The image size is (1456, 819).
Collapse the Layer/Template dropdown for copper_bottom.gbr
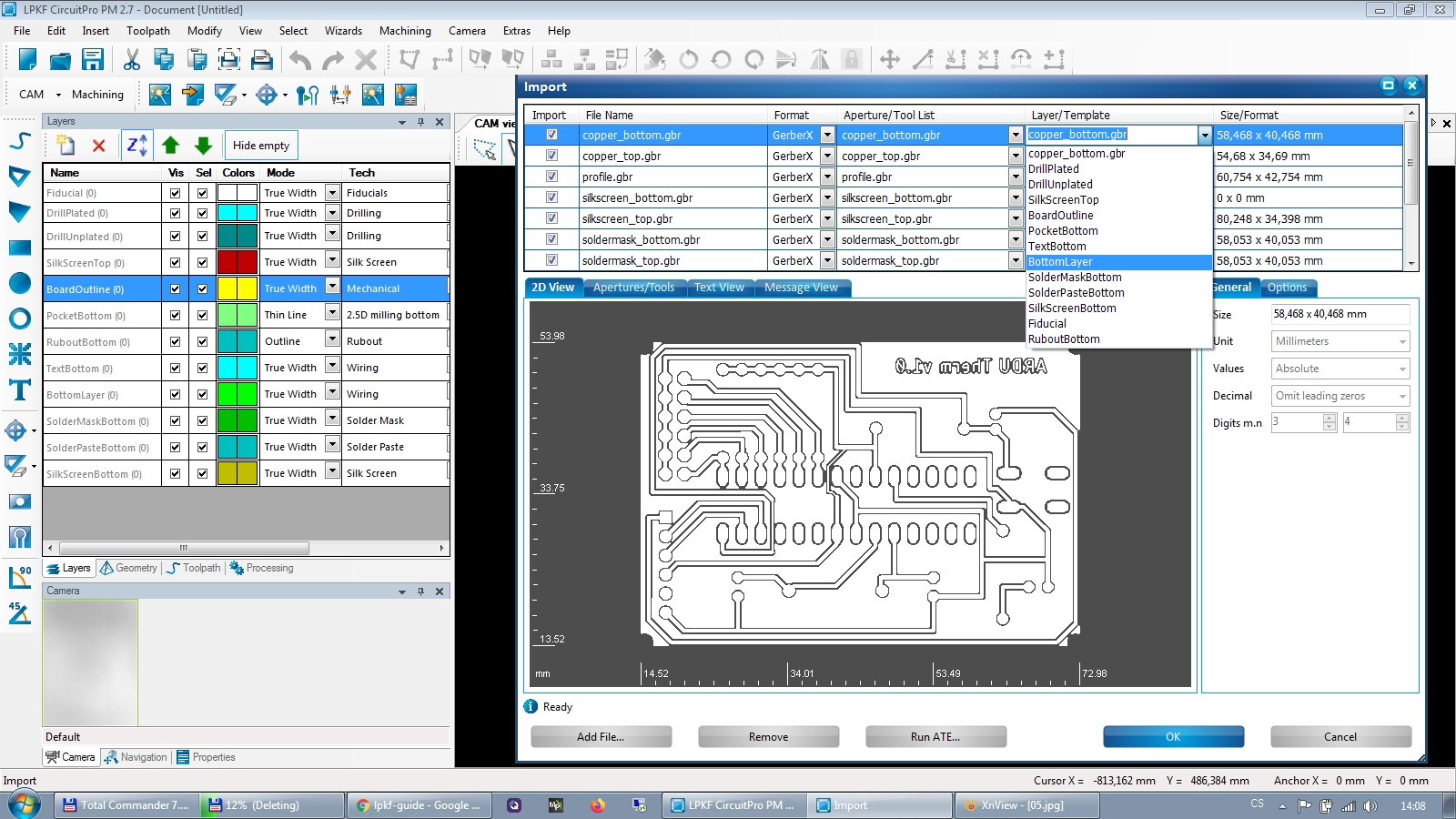[x=1205, y=135]
